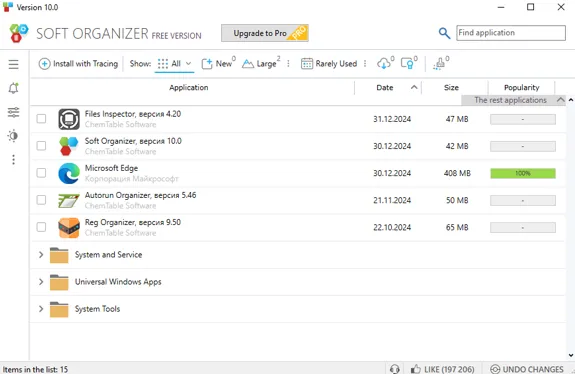Maximize the Soft Organizer window
The image size is (575, 374).
point(531,7)
